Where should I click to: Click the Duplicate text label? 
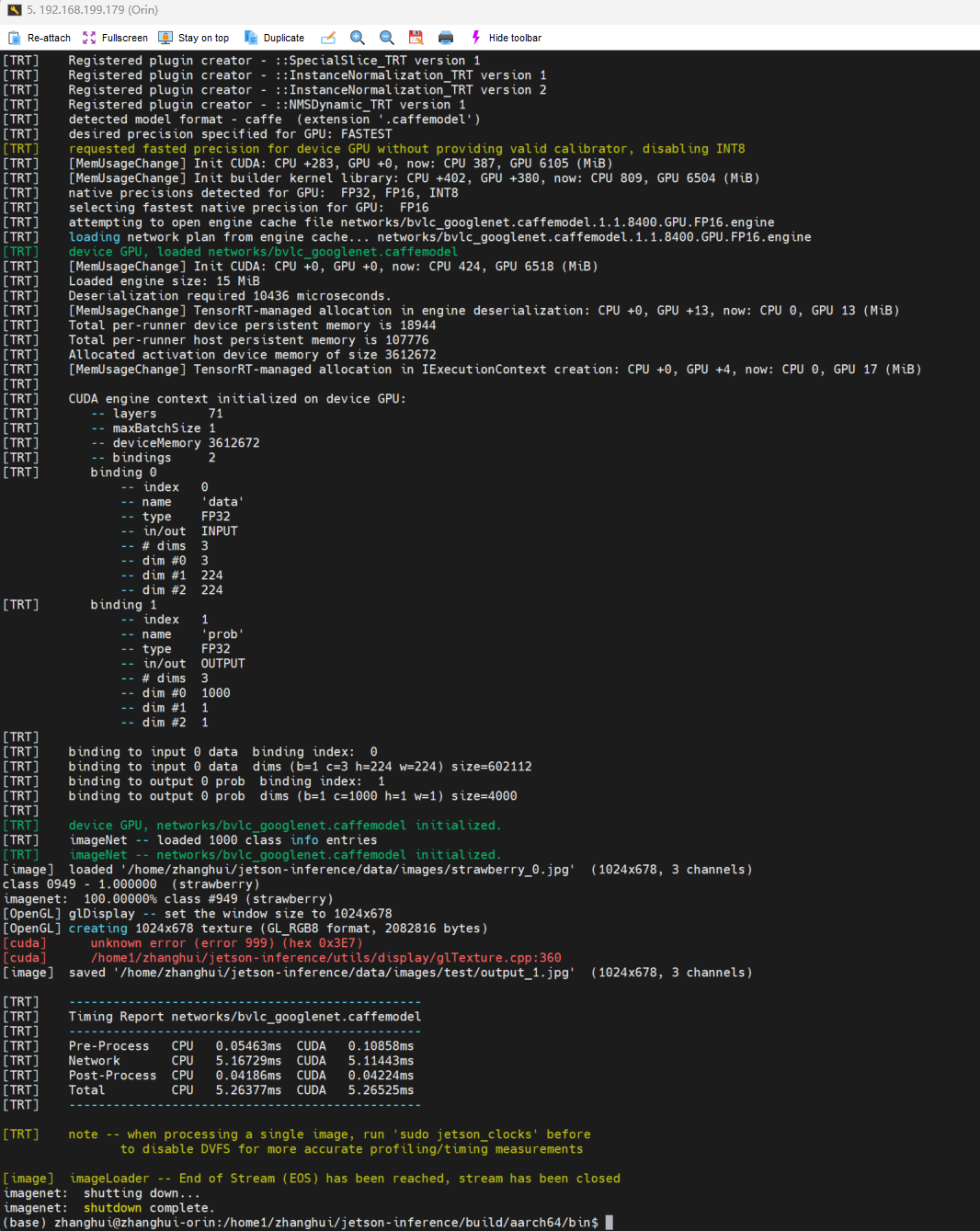(283, 39)
